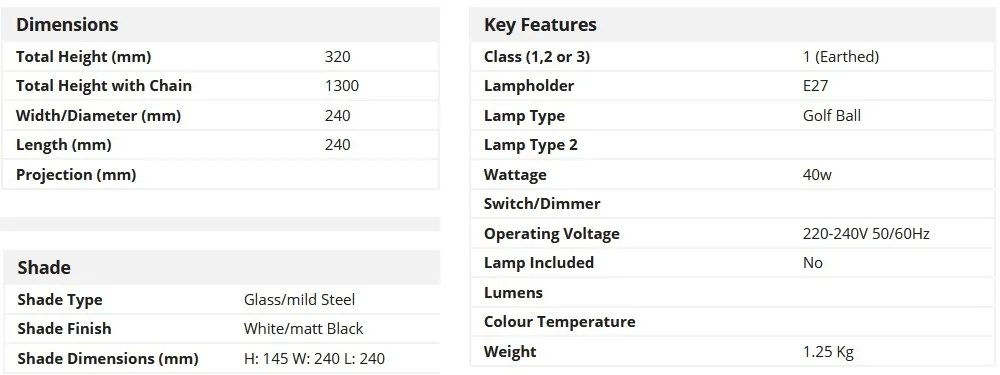
Task: Select the Switch/Dimmer row label
Action: [542, 203]
